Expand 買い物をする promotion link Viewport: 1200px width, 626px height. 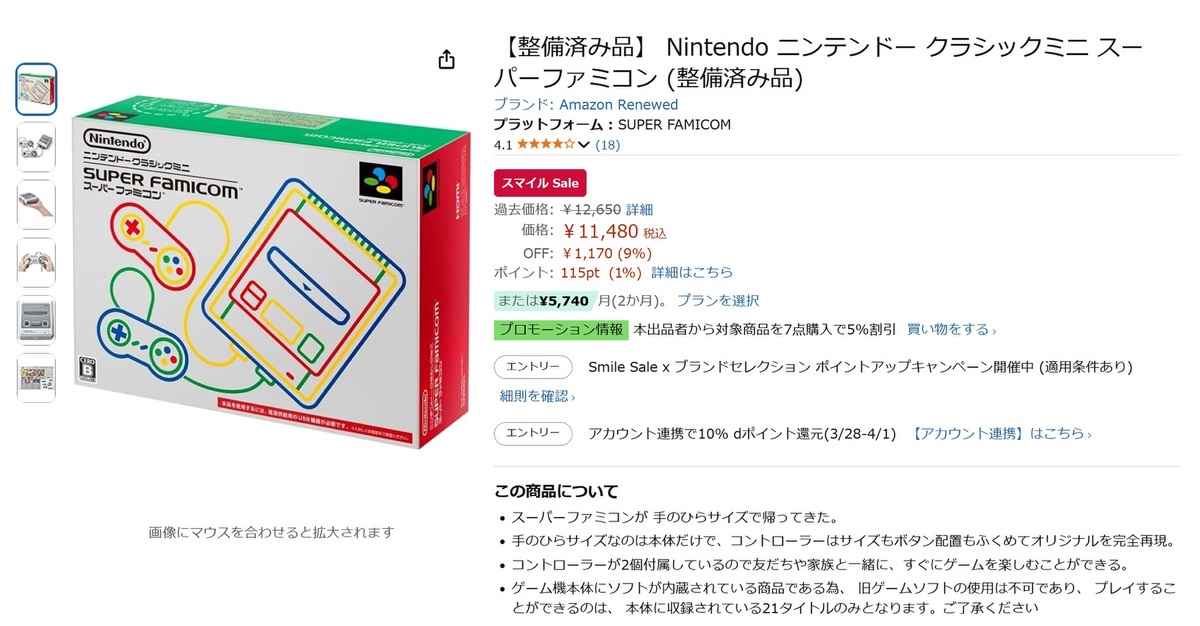[x=951, y=329]
